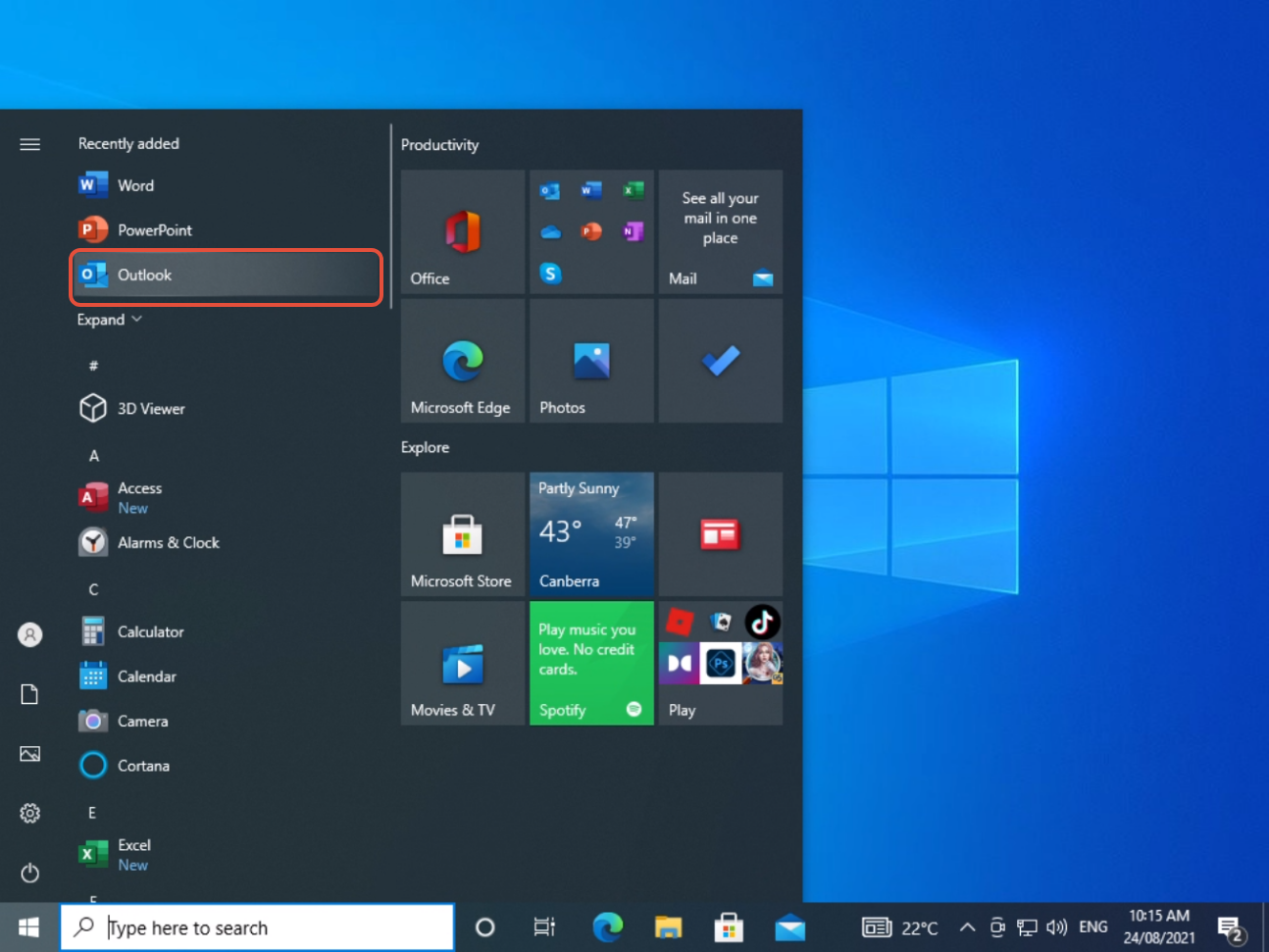Click the Productivity group header
This screenshot has width=1269, height=952.
[x=439, y=144]
